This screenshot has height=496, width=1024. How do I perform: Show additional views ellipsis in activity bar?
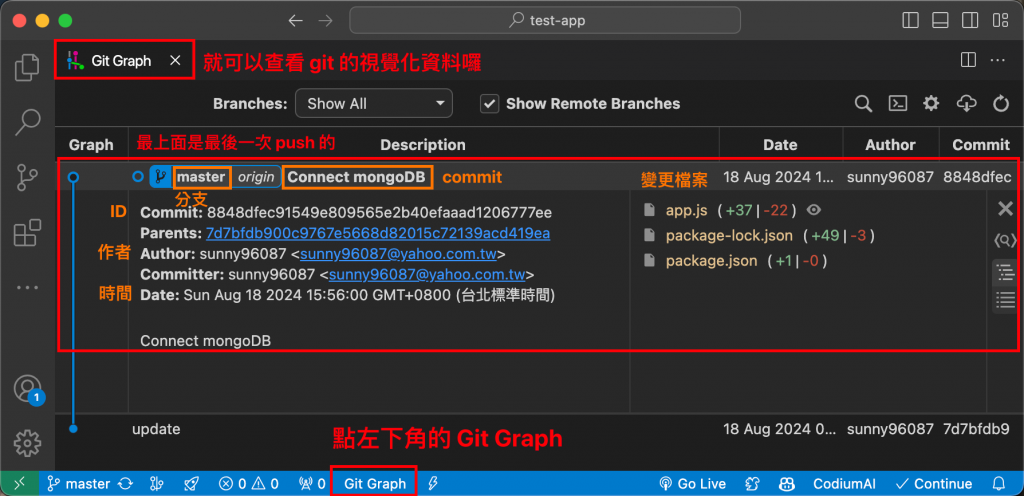(x=27, y=287)
